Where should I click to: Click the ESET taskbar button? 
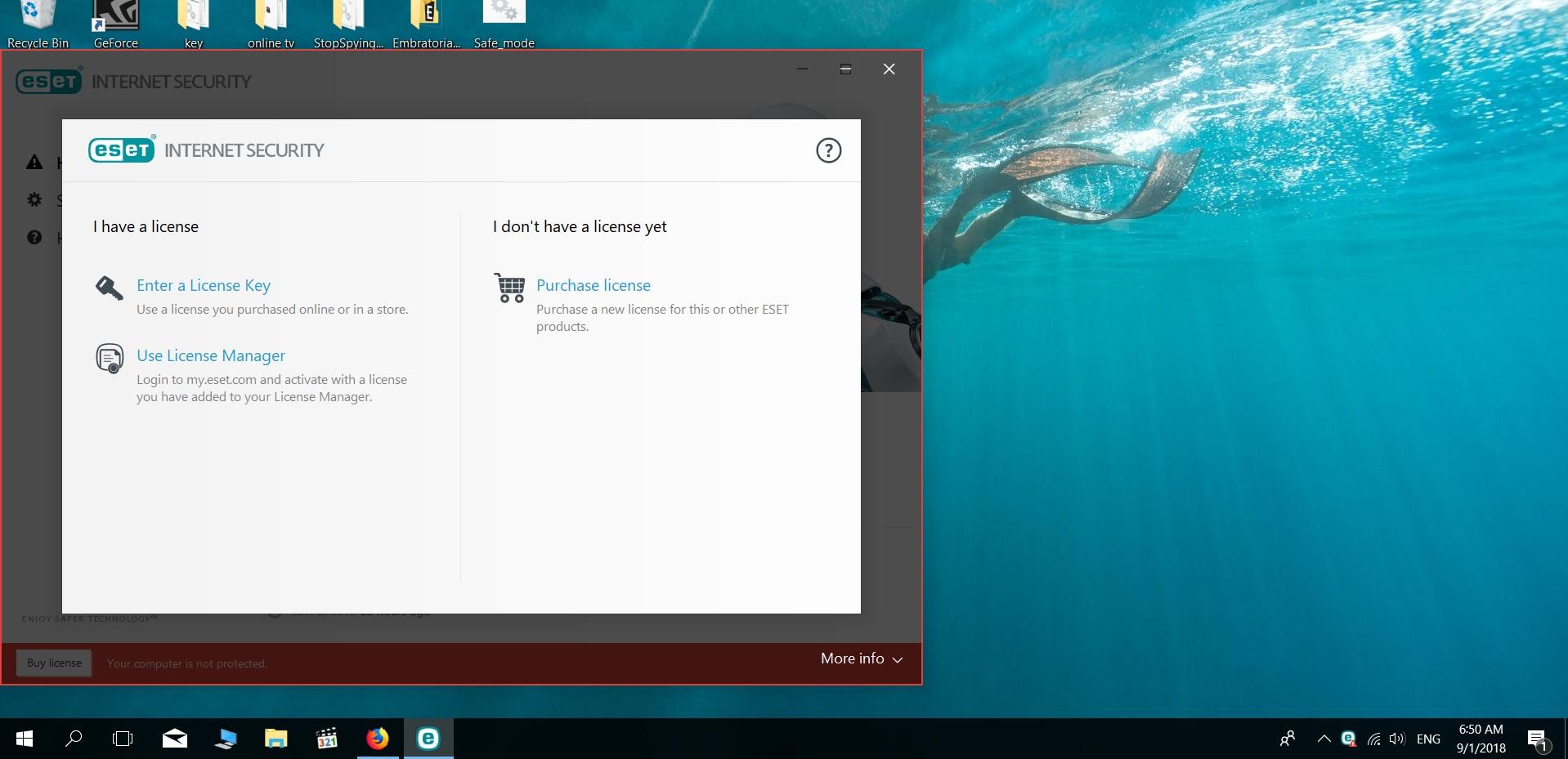[428, 739]
